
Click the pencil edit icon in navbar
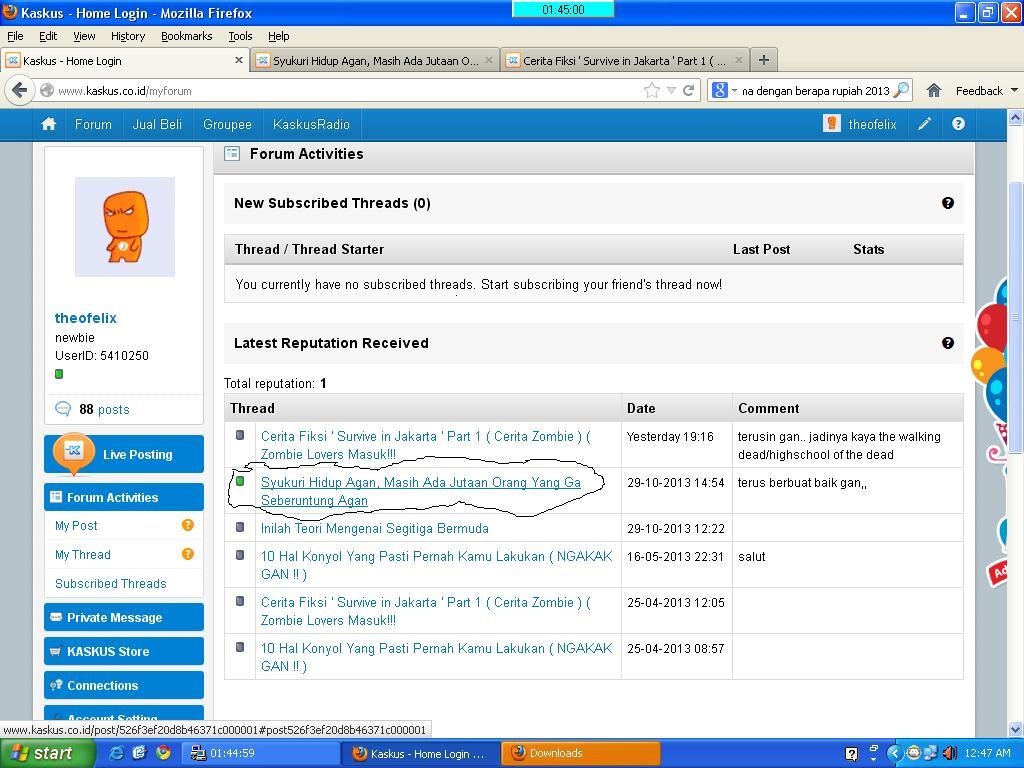click(x=924, y=124)
